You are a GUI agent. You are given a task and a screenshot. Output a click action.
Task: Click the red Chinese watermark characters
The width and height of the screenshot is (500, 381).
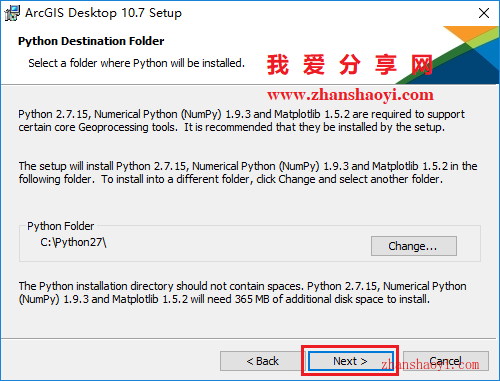click(x=350, y=64)
